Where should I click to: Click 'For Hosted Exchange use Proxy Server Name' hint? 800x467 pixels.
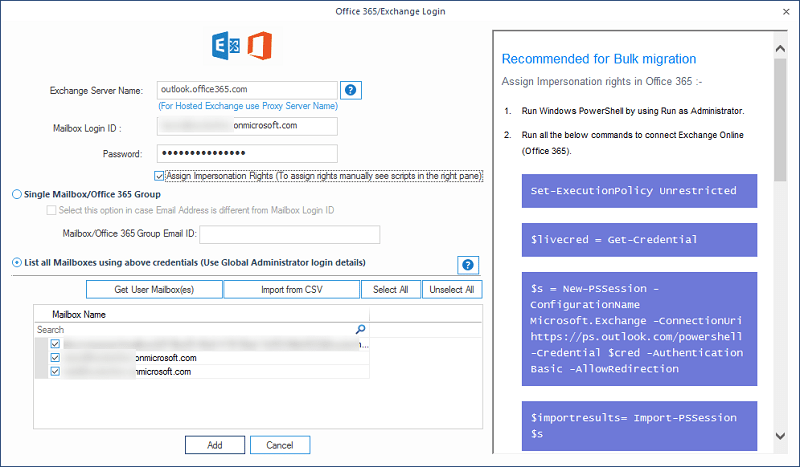[248, 106]
